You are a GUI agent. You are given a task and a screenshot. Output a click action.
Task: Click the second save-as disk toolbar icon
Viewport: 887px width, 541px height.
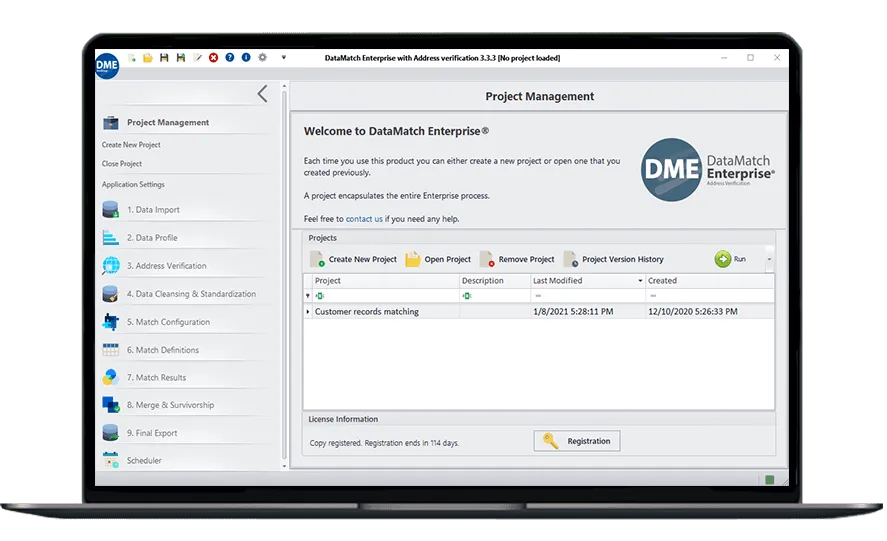(x=180, y=58)
